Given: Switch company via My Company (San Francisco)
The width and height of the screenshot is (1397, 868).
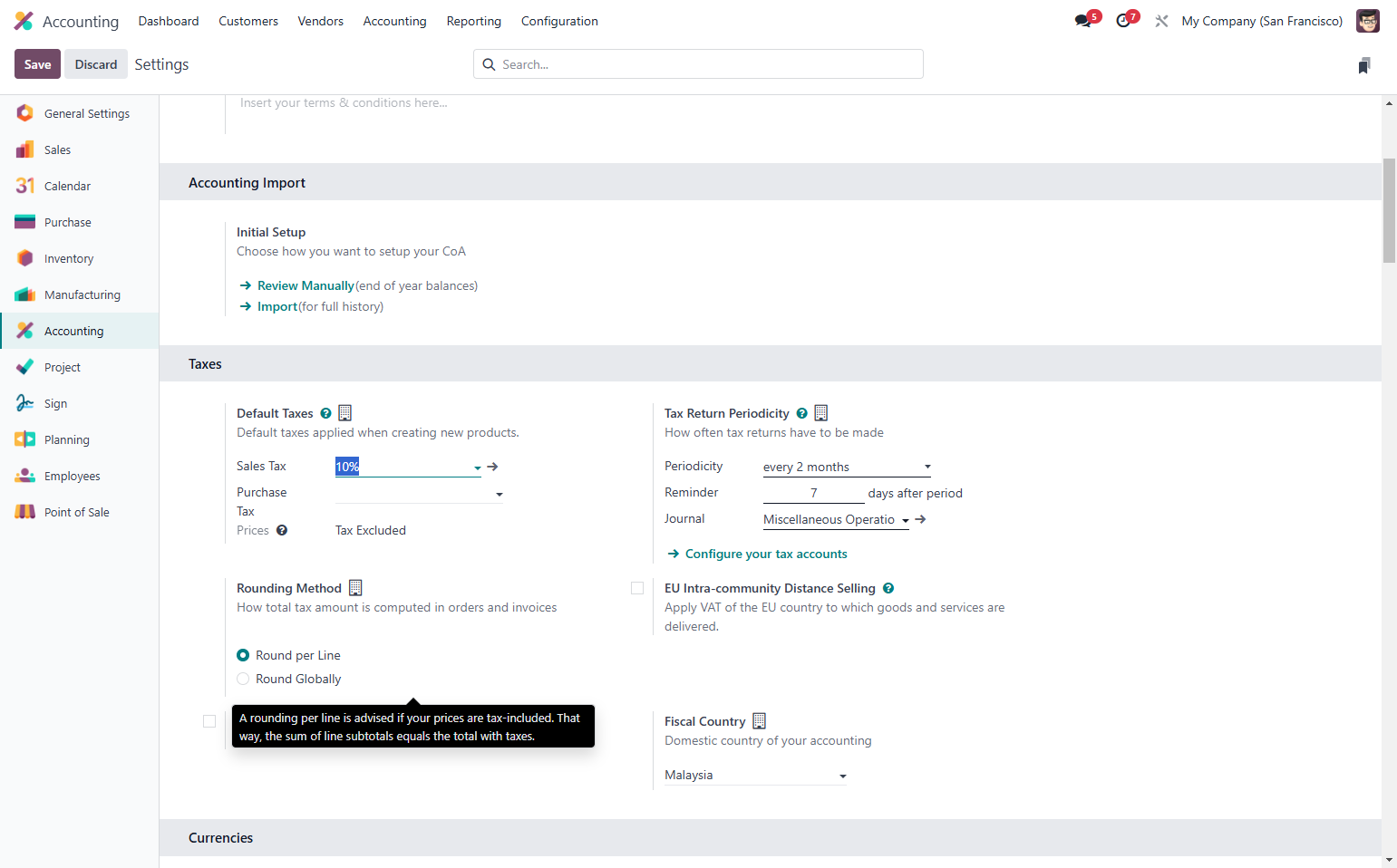Looking at the screenshot, I should pos(1262,21).
